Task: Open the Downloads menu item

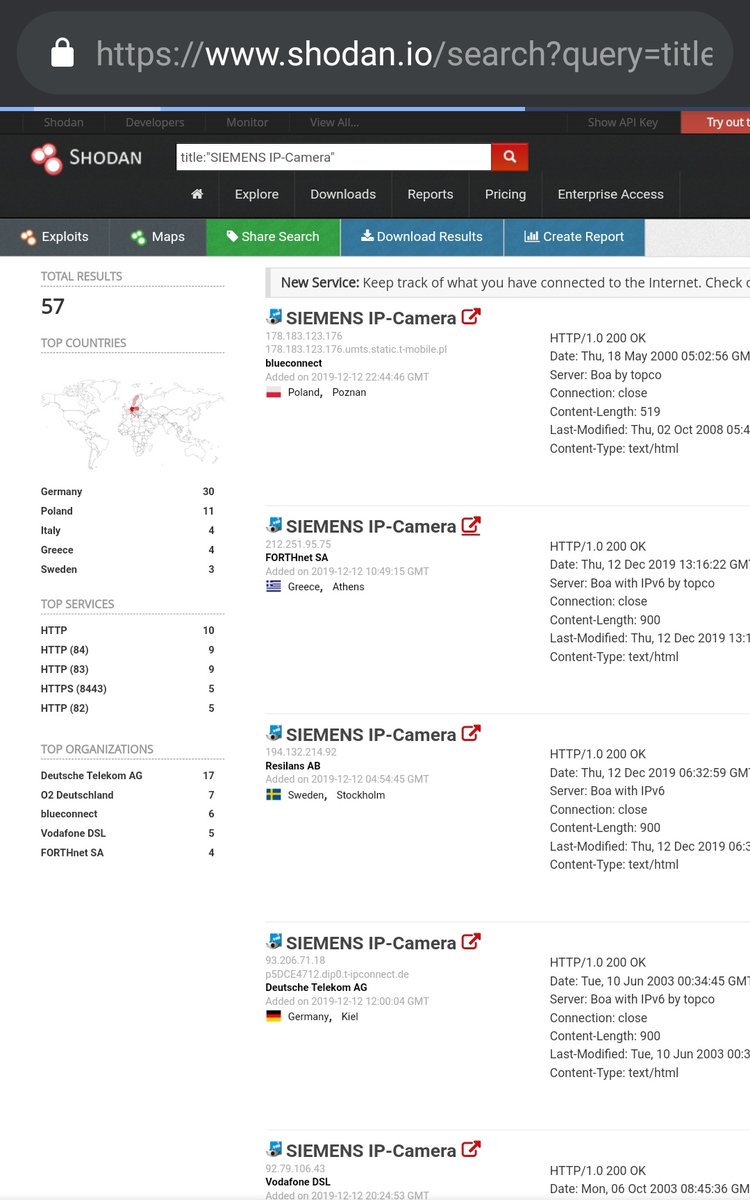Action: (343, 194)
